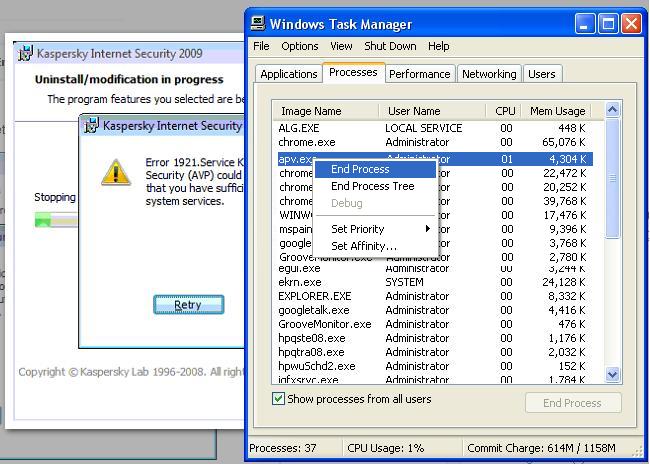This screenshot has height=464, width=650.
Task: Open the File menu
Action: pos(261,46)
